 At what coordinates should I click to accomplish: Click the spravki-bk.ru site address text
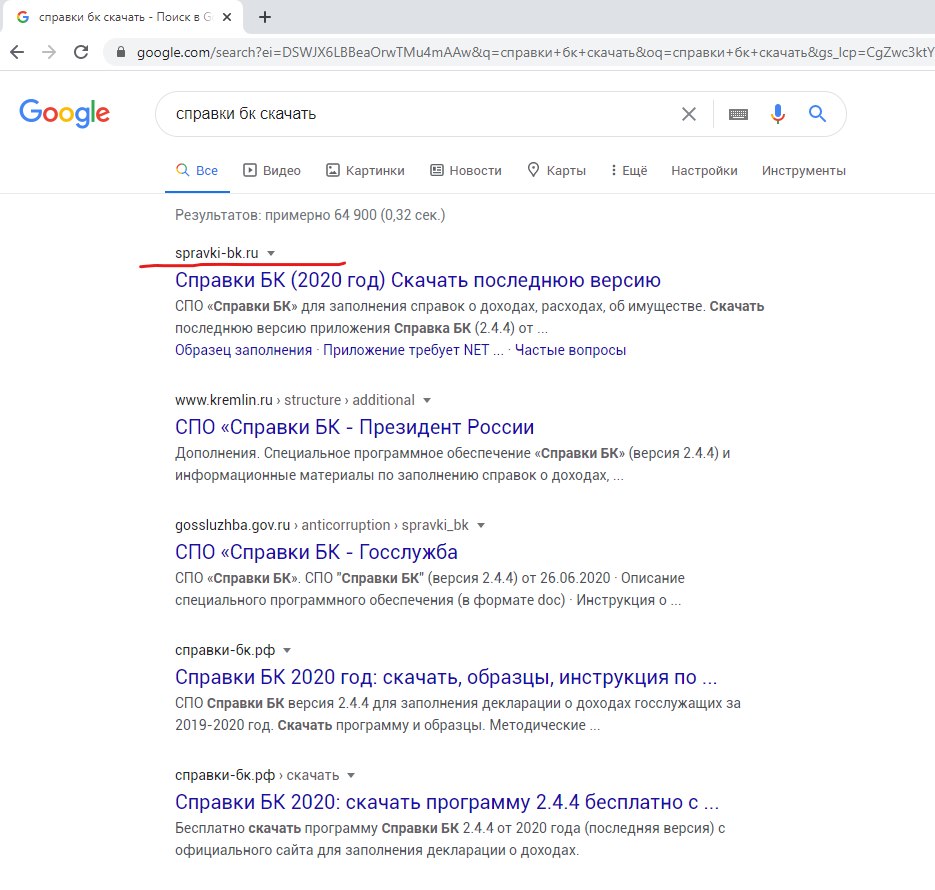coord(216,253)
